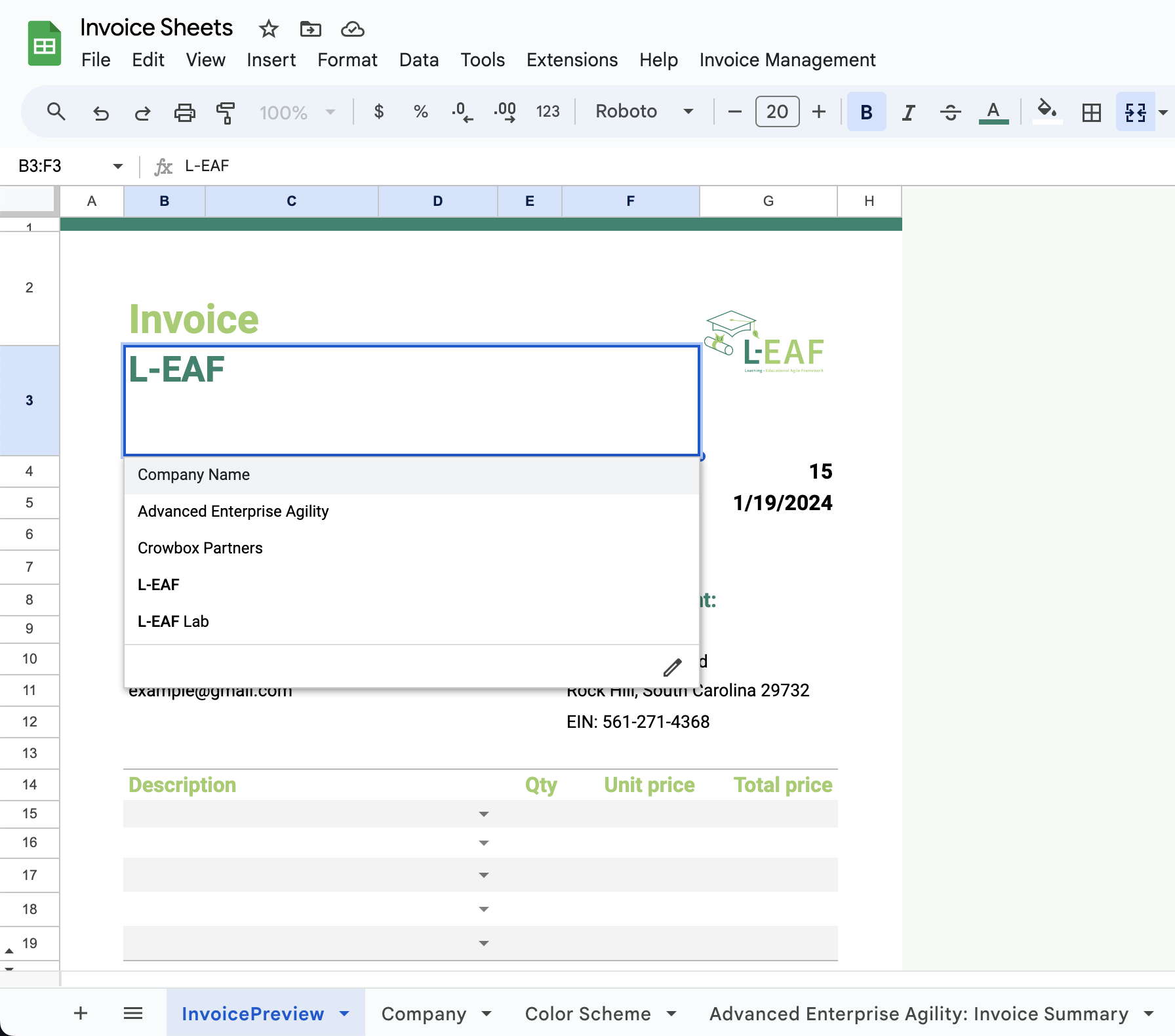Decrease font size with minus button
The height and width of the screenshot is (1036, 1175).
735,112
